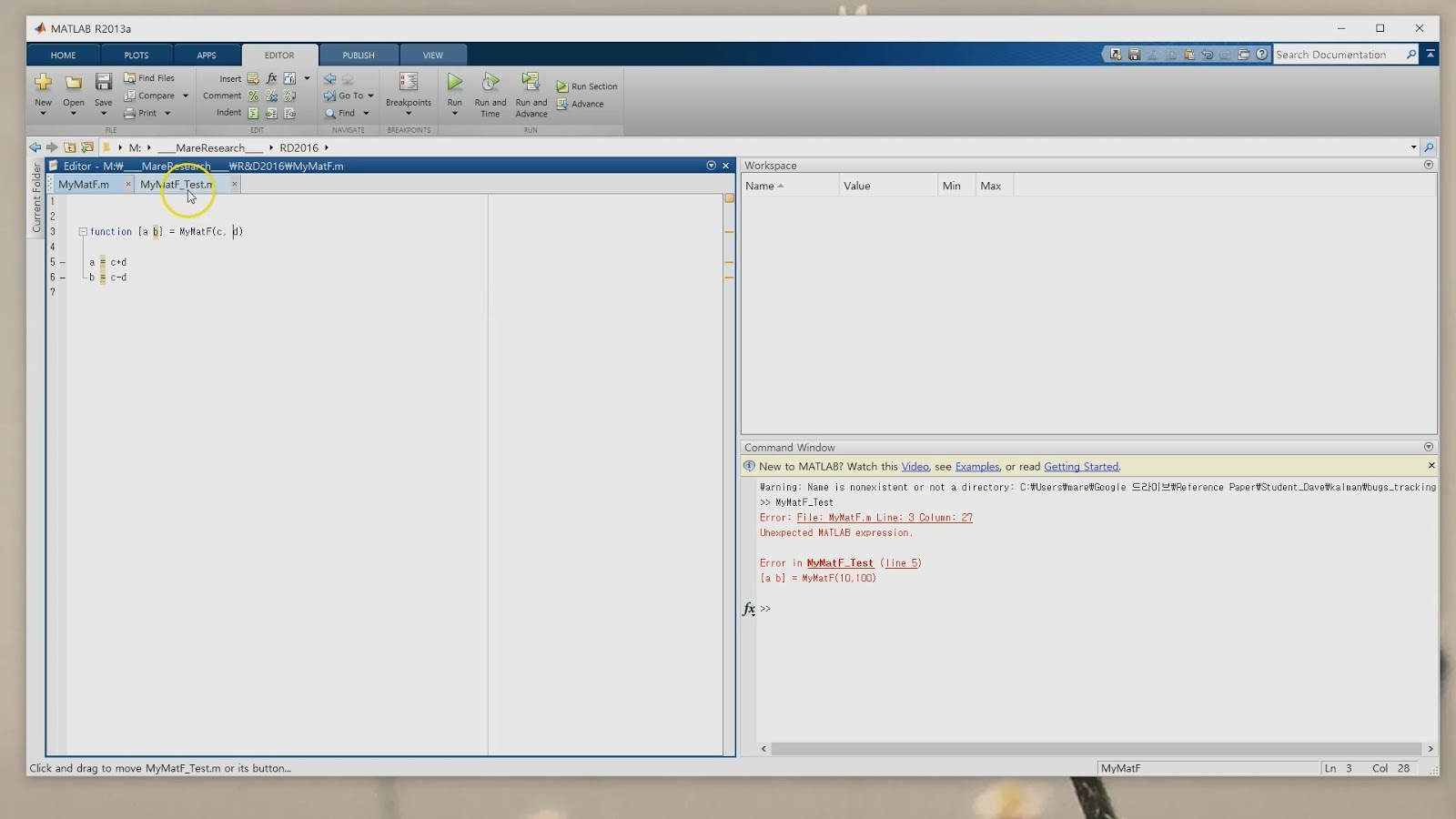Click the Video link in the info bar

[915, 467]
